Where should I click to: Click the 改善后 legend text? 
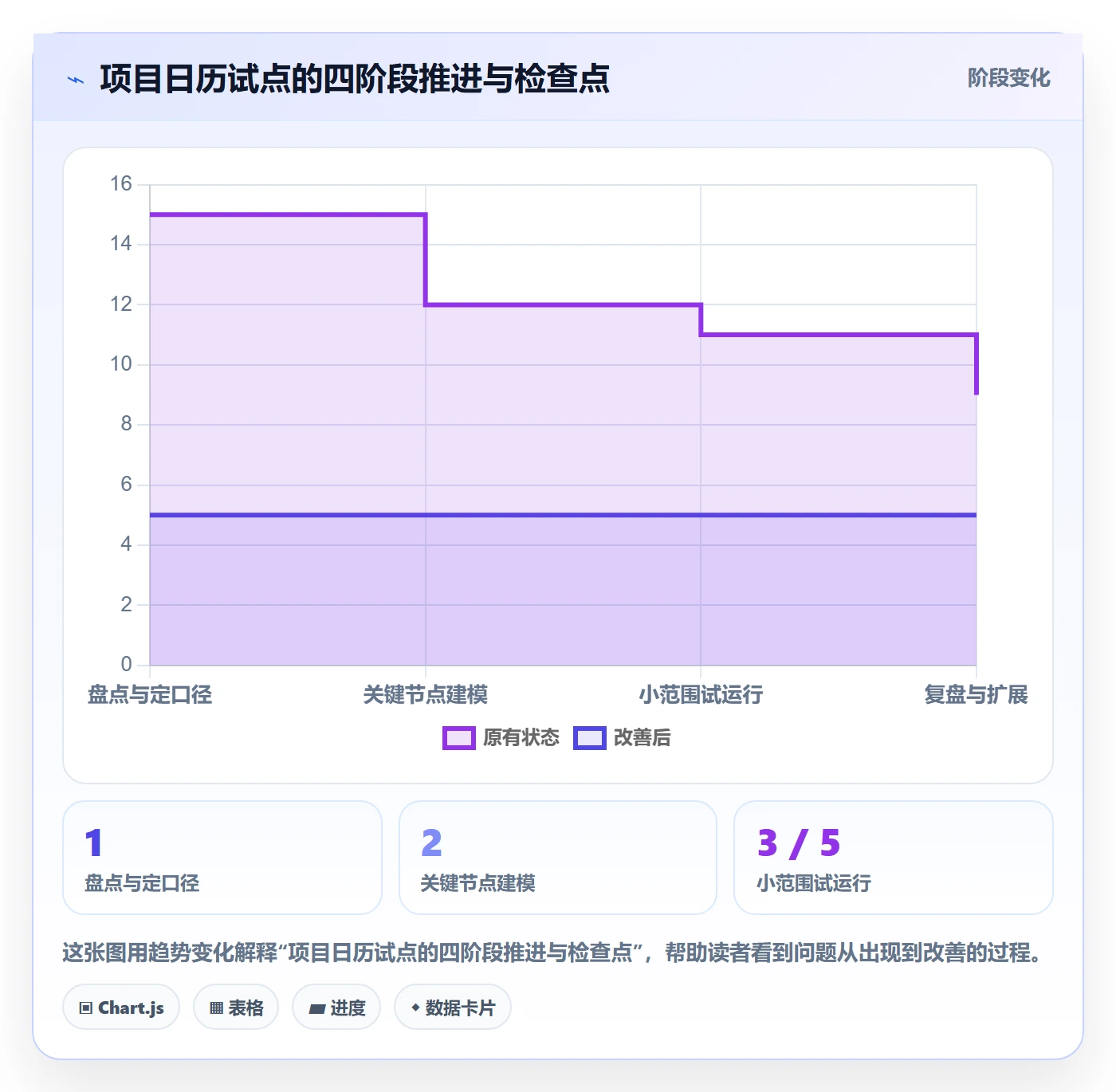point(642,738)
